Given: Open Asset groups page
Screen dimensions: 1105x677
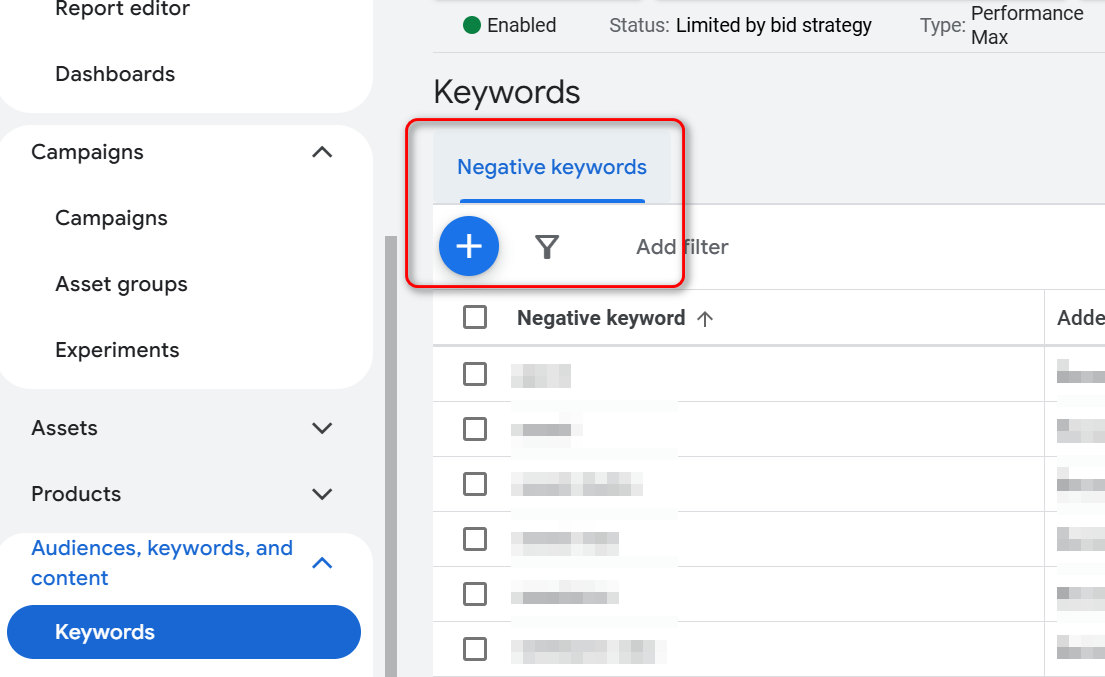Looking at the screenshot, I should 121,284.
